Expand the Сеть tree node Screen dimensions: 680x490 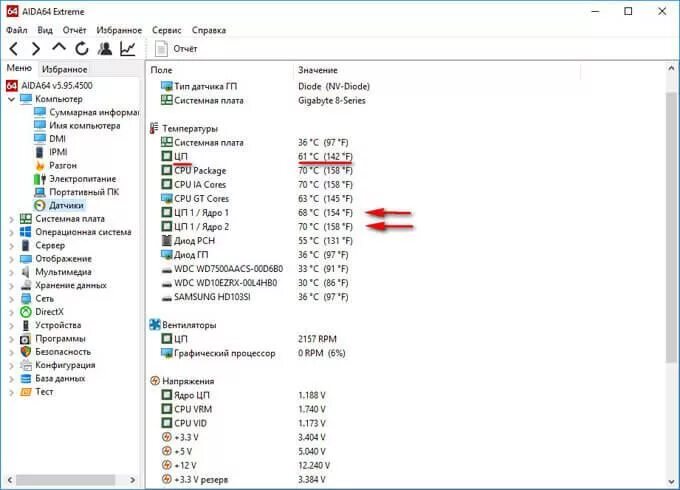pyautogui.click(x=11, y=299)
